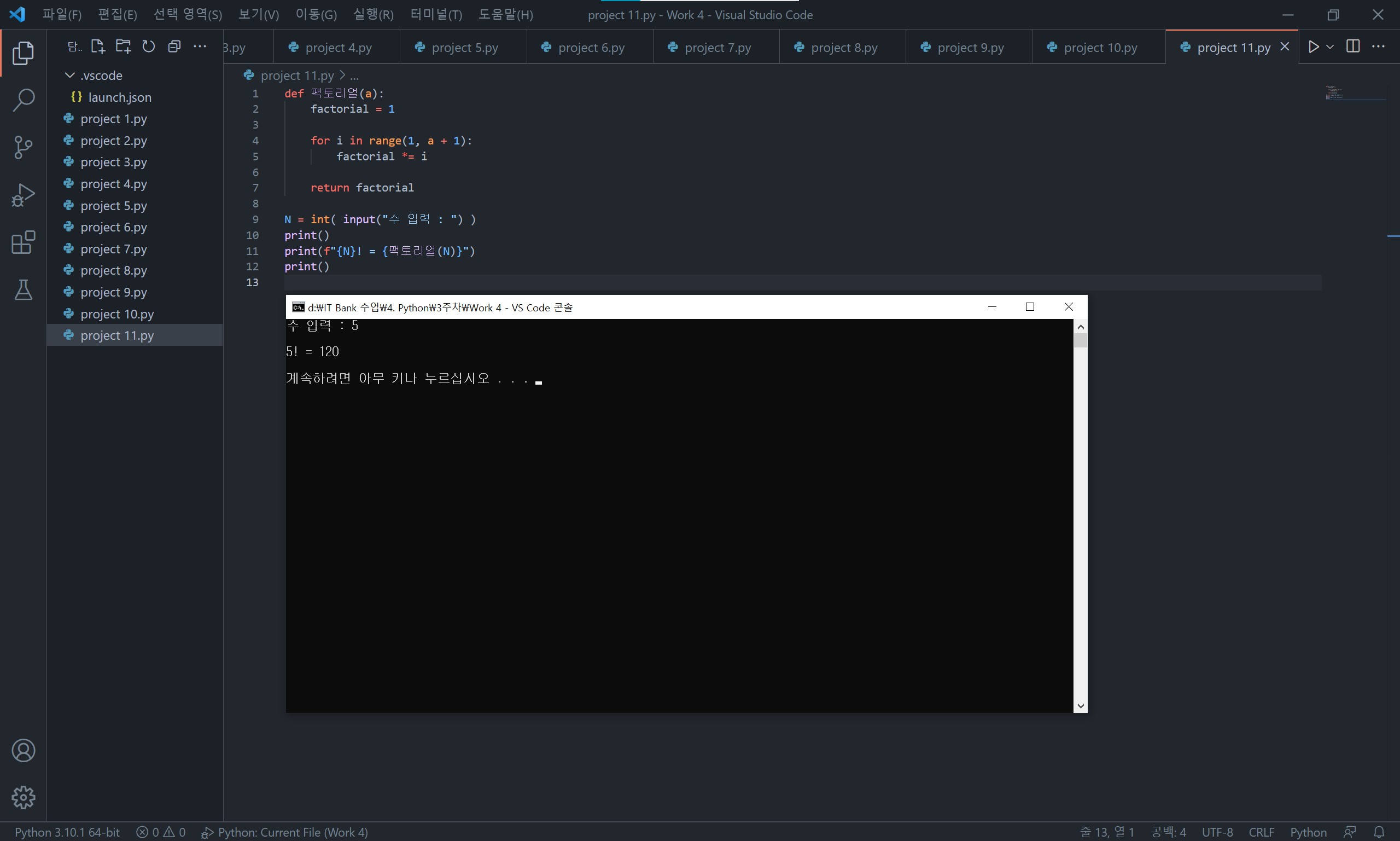Click the CRLF line ending button

(x=1261, y=832)
